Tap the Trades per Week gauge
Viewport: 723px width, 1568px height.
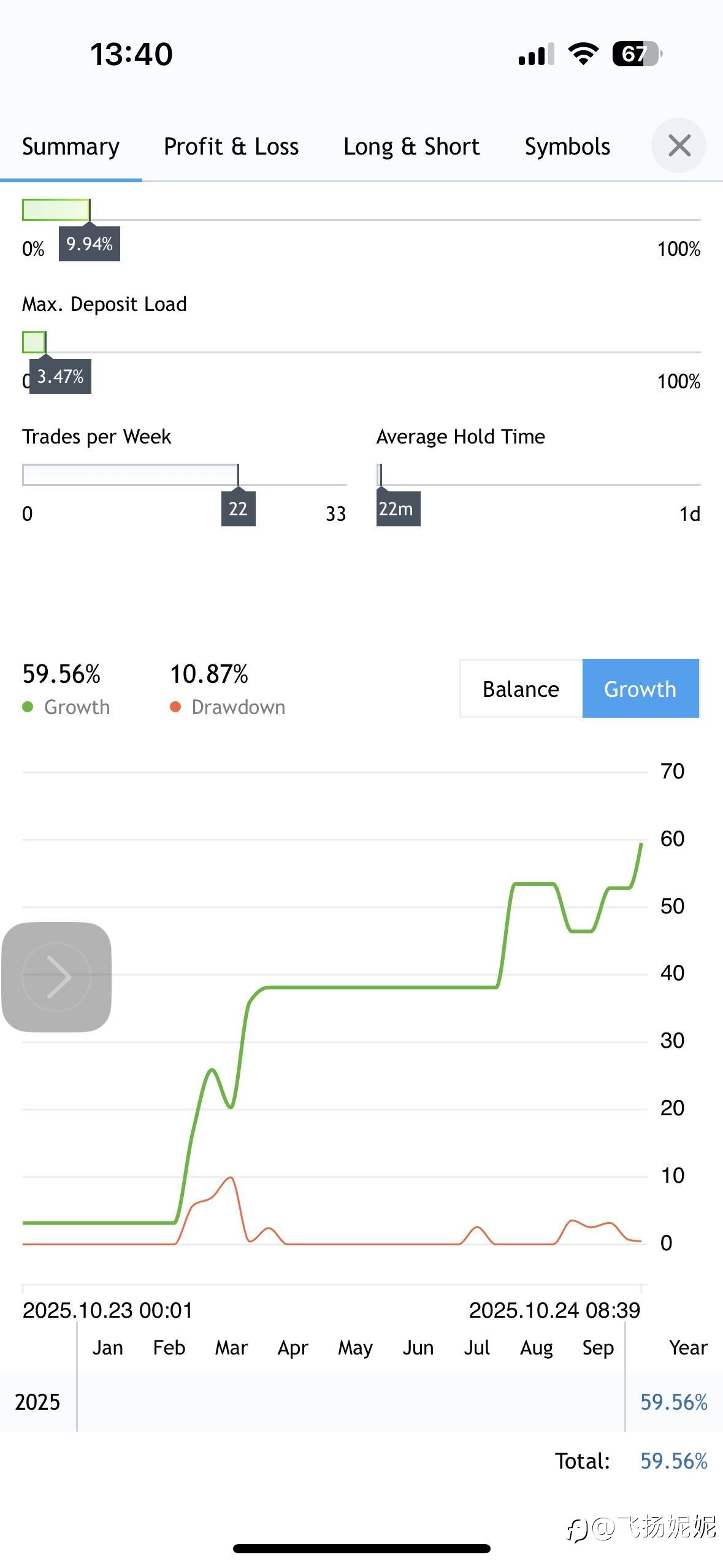click(131, 475)
